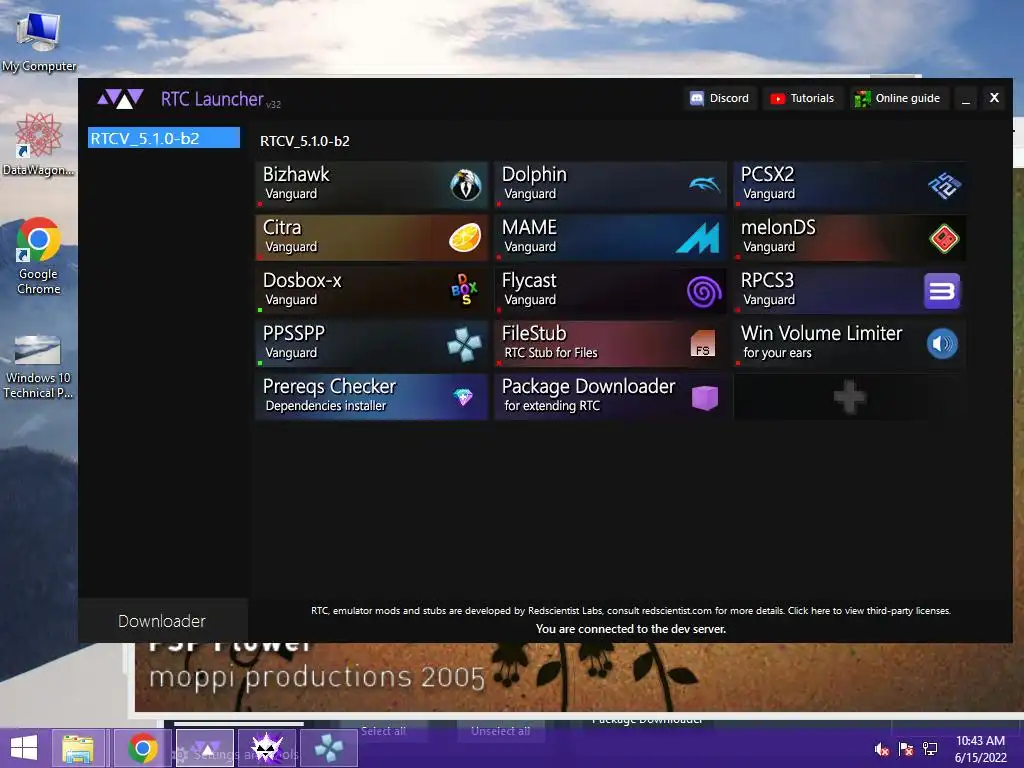Select 'Dependencies installer' text
This screenshot has height=768, width=1024.
[x=326, y=406]
